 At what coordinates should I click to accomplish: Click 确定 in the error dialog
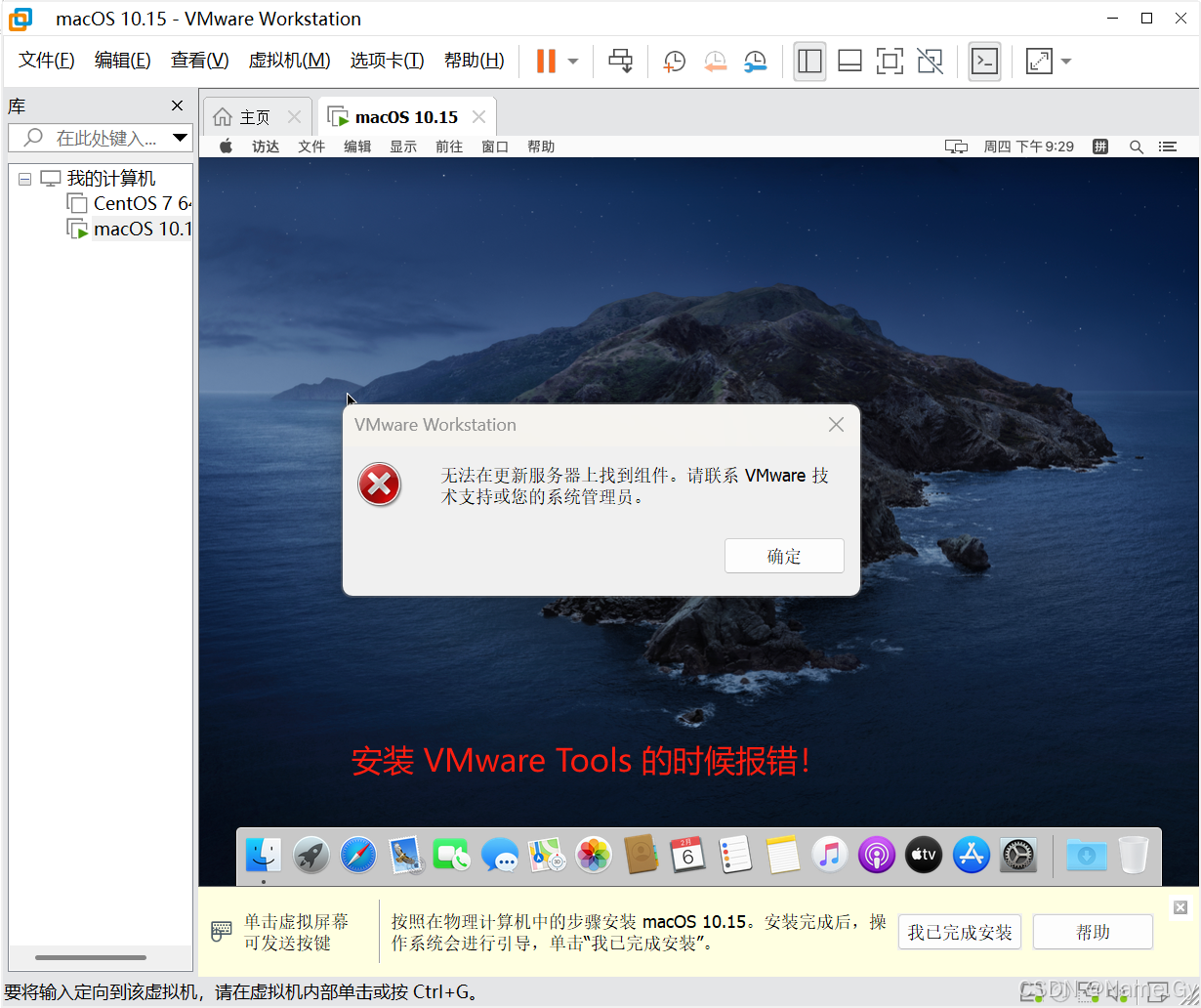(784, 556)
